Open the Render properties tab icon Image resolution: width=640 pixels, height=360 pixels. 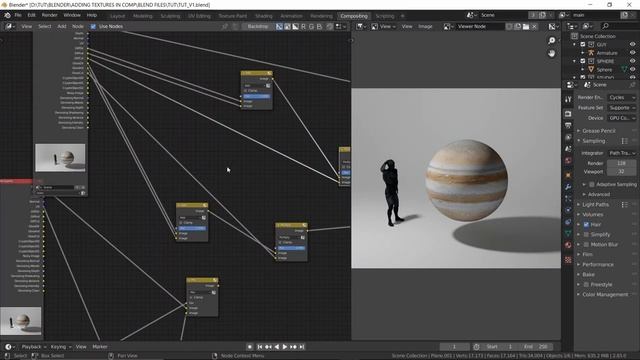(568, 114)
